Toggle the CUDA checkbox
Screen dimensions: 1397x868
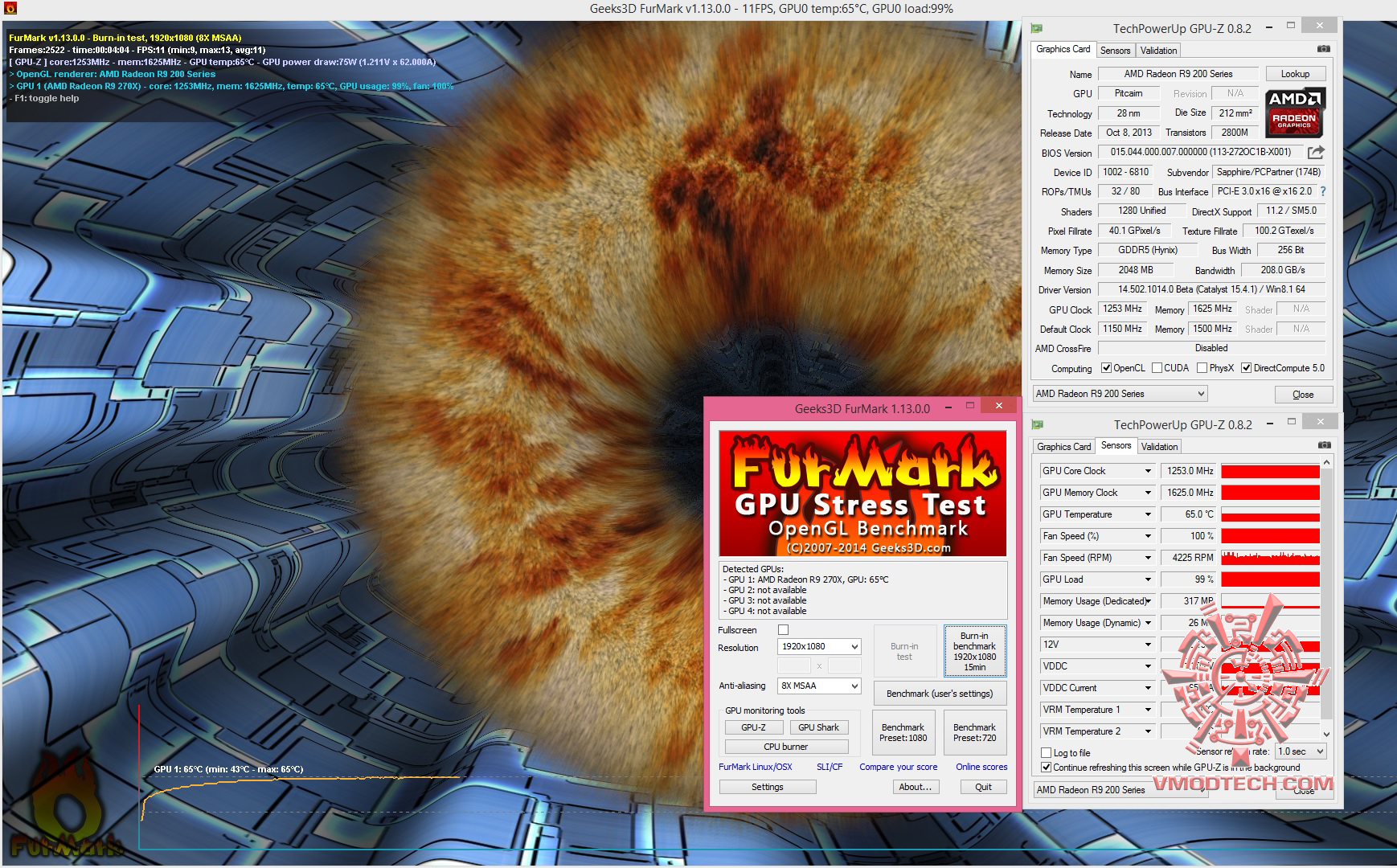(1157, 368)
